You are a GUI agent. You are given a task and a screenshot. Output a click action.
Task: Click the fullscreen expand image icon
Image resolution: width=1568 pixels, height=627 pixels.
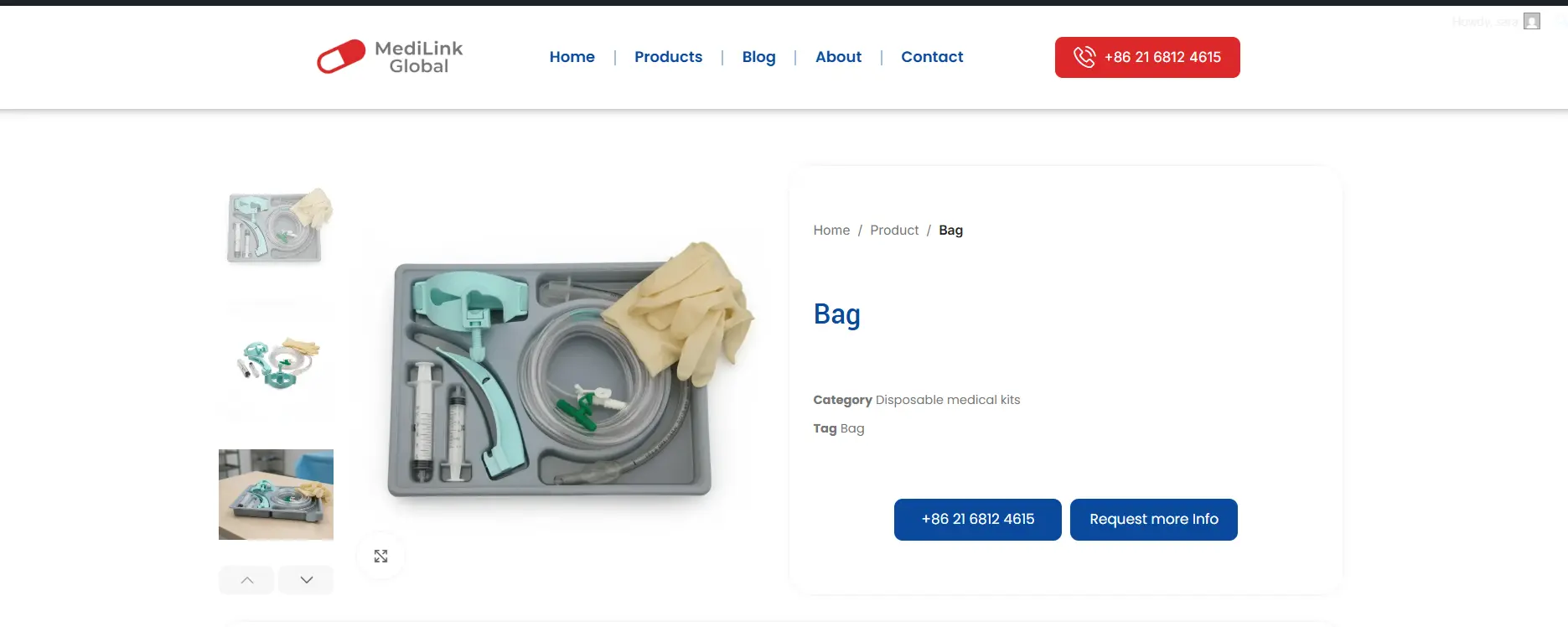click(380, 556)
